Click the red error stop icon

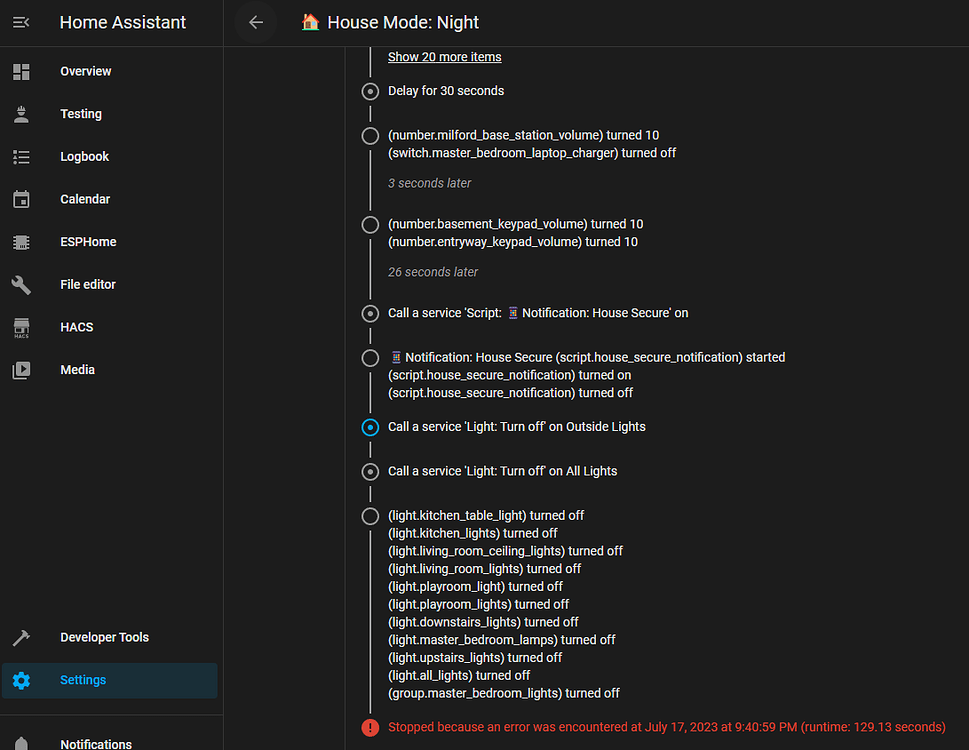pos(370,728)
